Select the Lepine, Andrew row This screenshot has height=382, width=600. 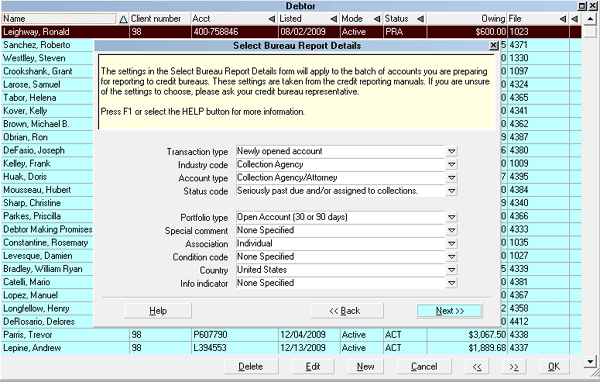click(291, 348)
